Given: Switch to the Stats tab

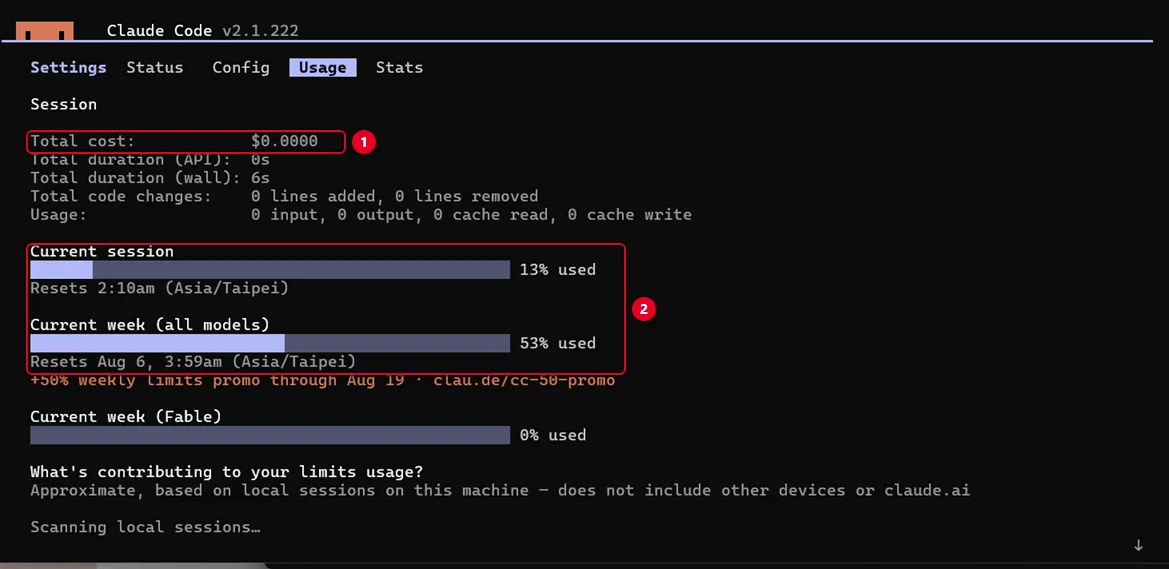Looking at the screenshot, I should pyautogui.click(x=399, y=68).
